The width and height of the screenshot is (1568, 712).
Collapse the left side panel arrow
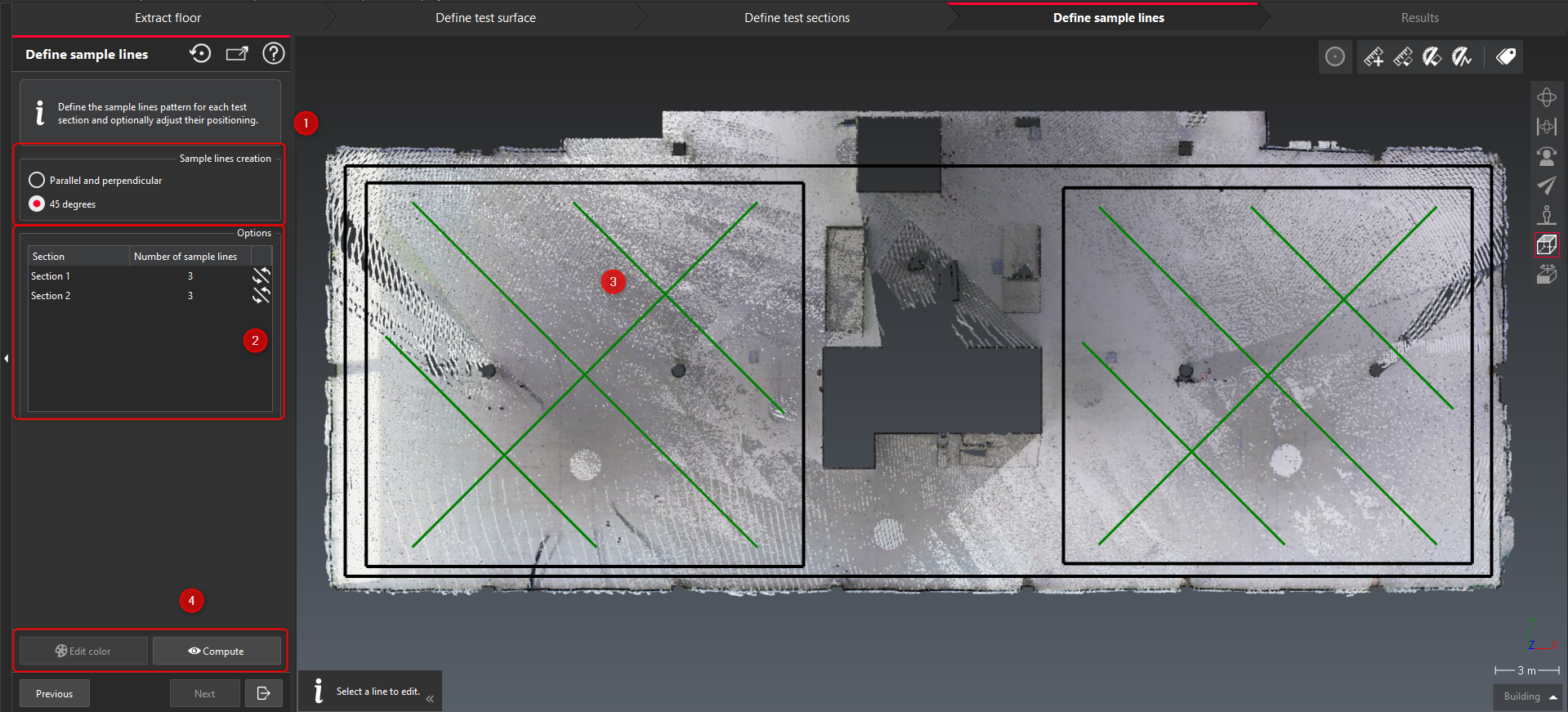tap(6, 358)
